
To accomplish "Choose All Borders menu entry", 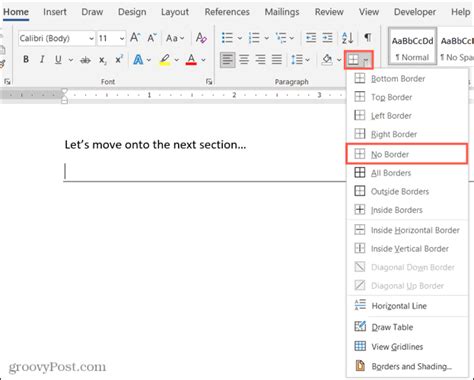I will (407, 173).
